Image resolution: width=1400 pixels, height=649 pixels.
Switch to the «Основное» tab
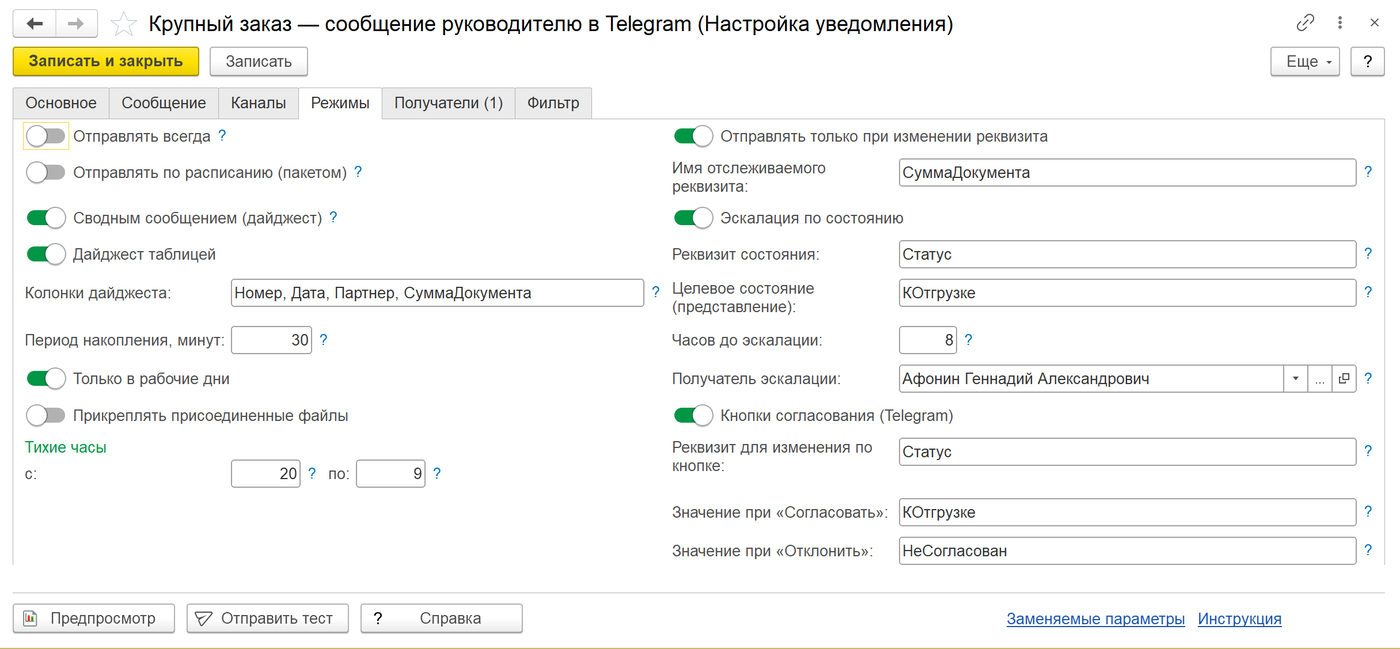click(61, 103)
